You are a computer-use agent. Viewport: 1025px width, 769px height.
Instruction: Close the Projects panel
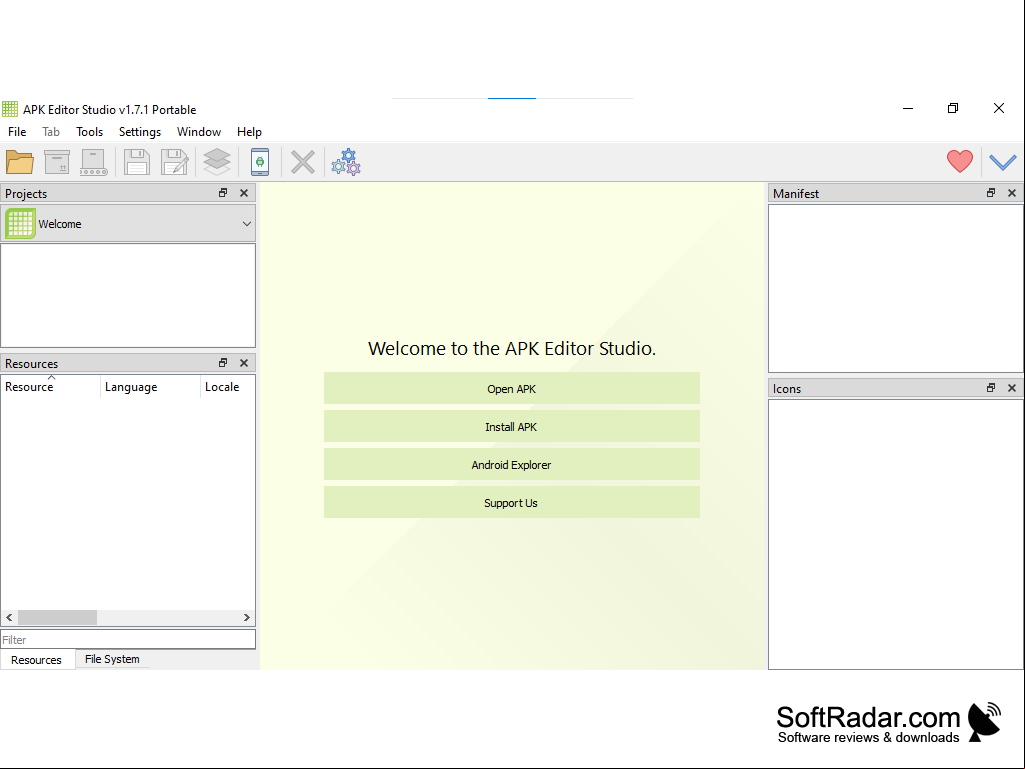(x=244, y=193)
